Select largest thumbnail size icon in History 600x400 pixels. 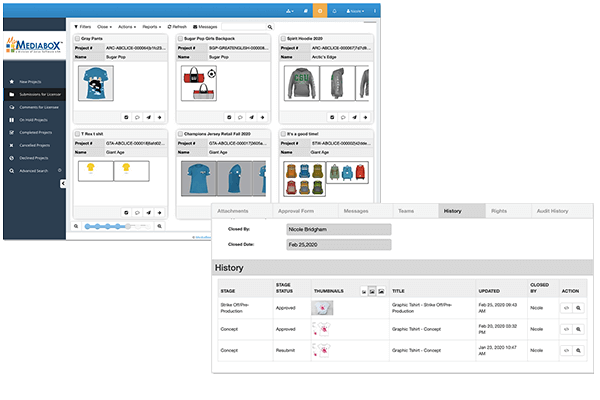click(381, 291)
